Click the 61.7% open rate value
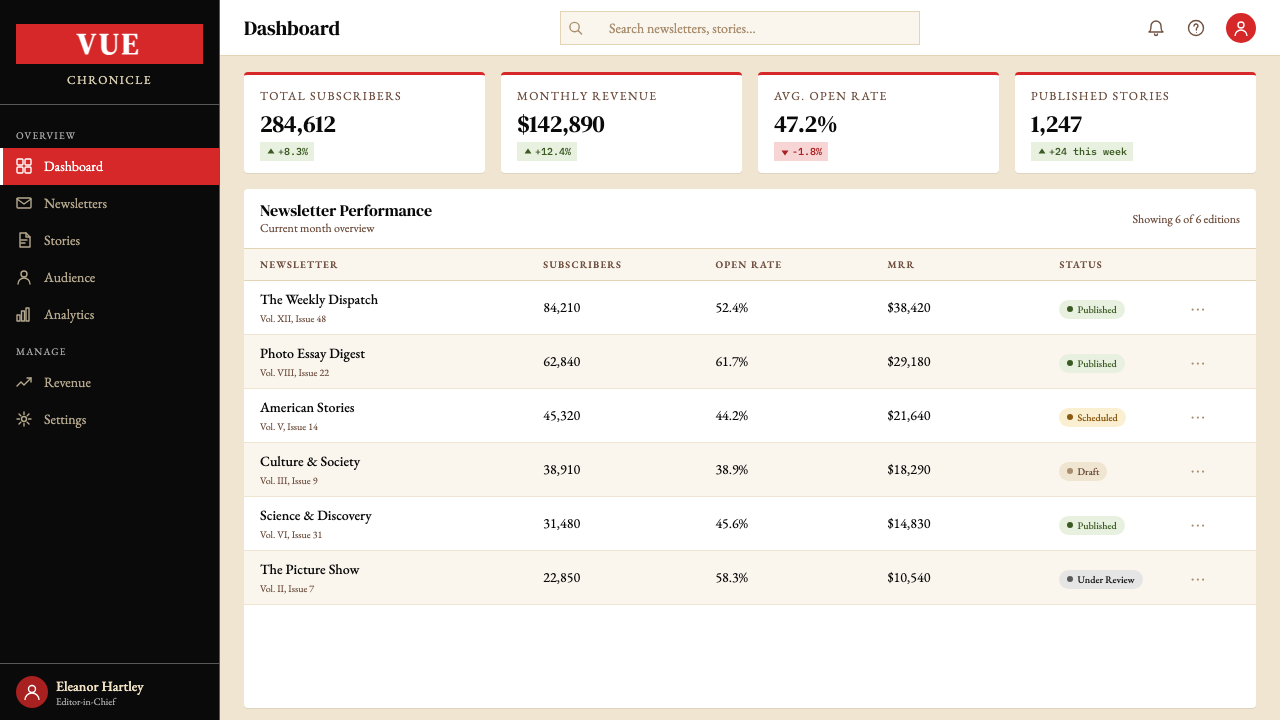This screenshot has height=720, width=1280. (x=732, y=362)
